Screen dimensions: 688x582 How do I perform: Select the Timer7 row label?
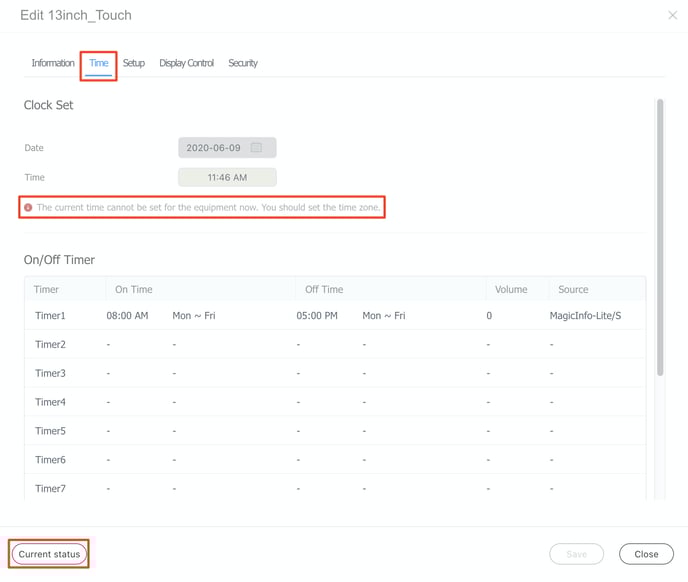tap(50, 489)
